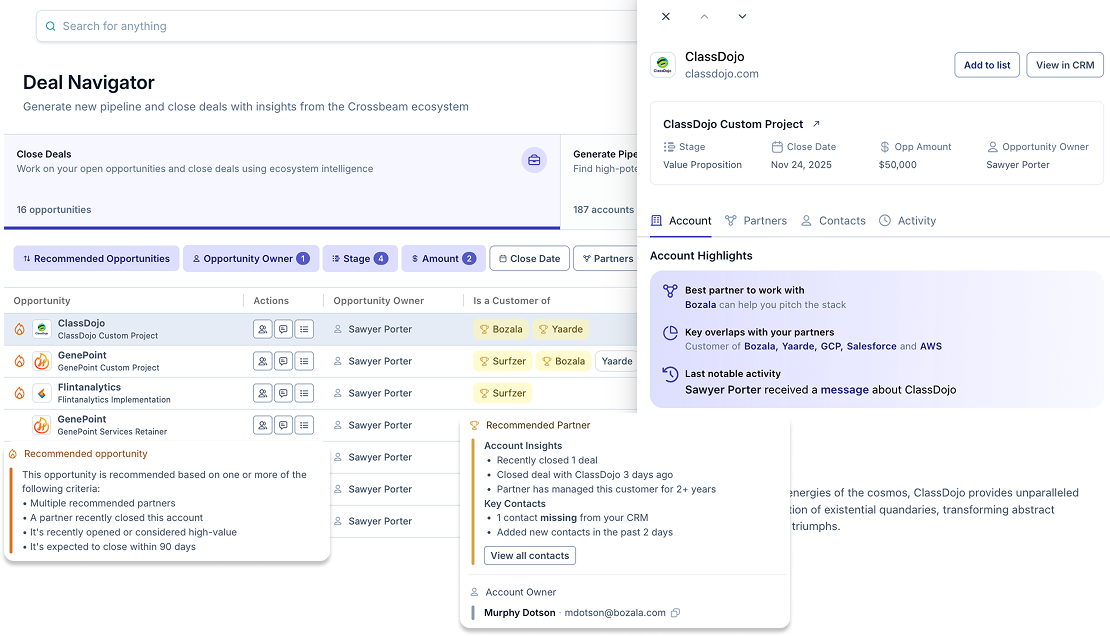Click GenePoint Services Retainer company logo
Viewport: 1110px width, 636px height.
tap(42, 425)
